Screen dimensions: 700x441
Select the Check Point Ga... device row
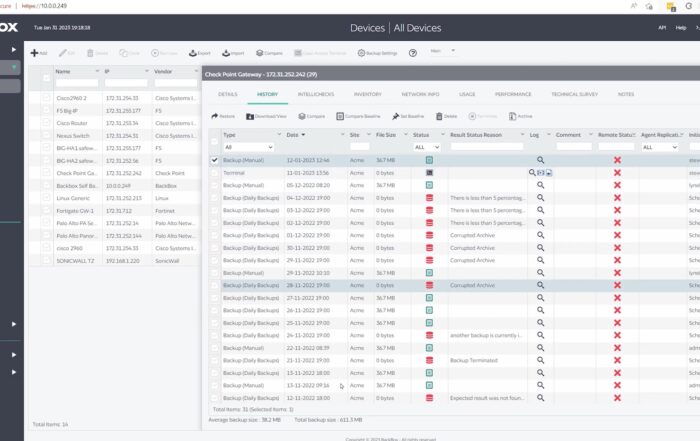pos(115,173)
